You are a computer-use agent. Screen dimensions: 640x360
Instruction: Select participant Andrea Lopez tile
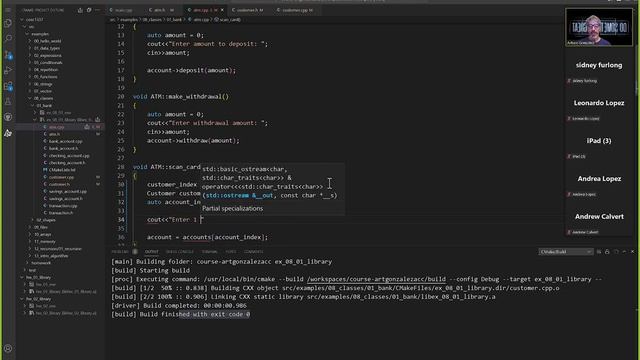pyautogui.click(x=599, y=179)
